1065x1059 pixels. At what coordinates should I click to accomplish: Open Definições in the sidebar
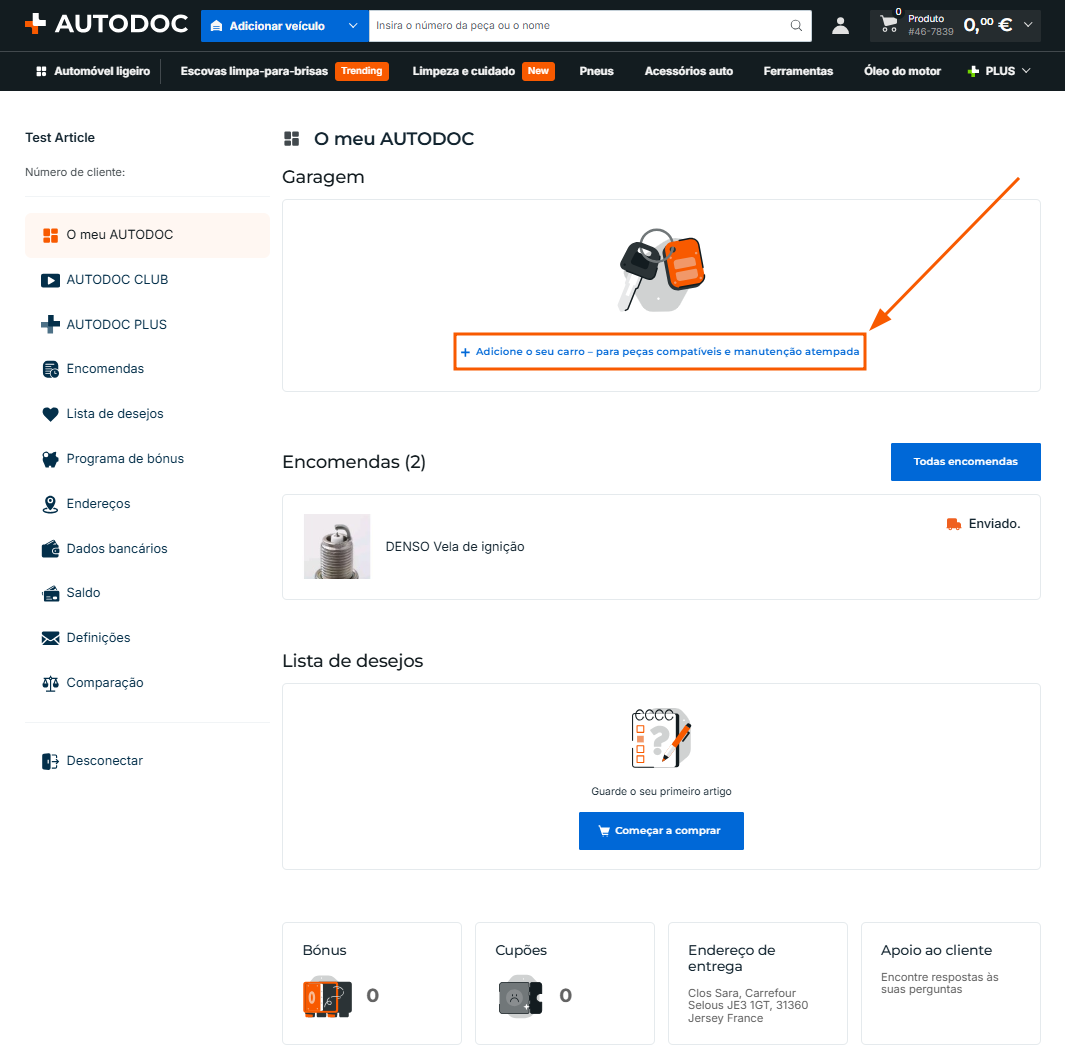[x=98, y=638]
